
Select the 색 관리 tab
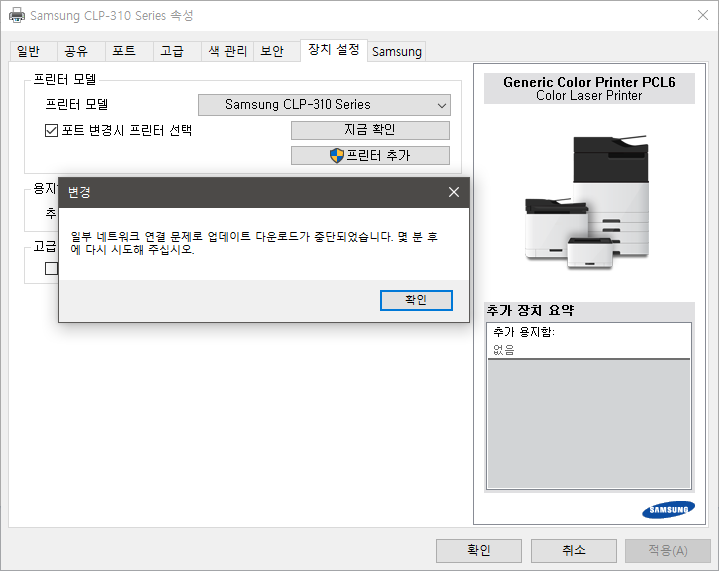(x=227, y=51)
